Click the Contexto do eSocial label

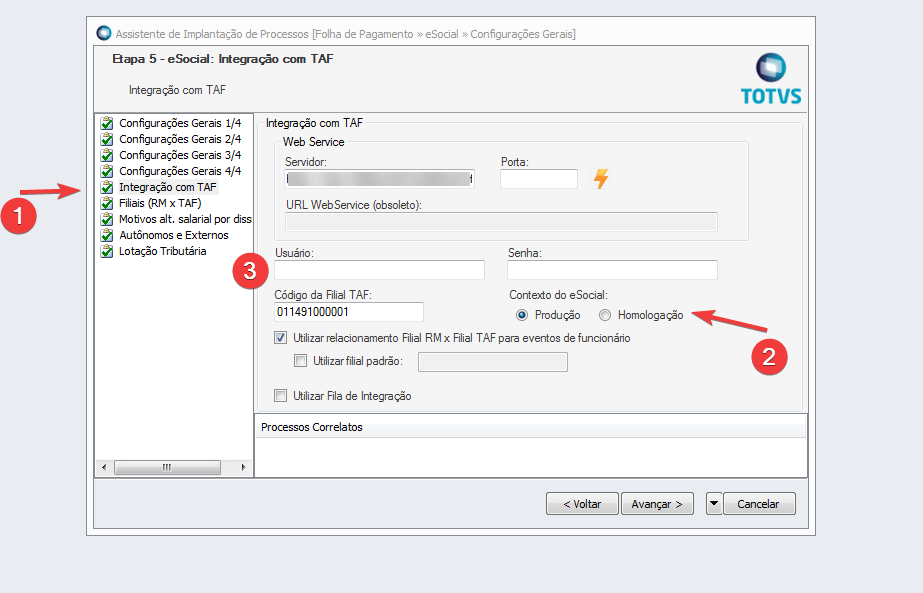pos(558,295)
